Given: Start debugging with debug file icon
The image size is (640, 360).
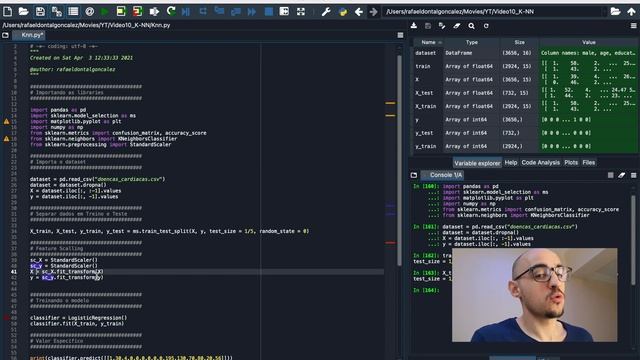Looking at the screenshot, I should coord(186,11).
